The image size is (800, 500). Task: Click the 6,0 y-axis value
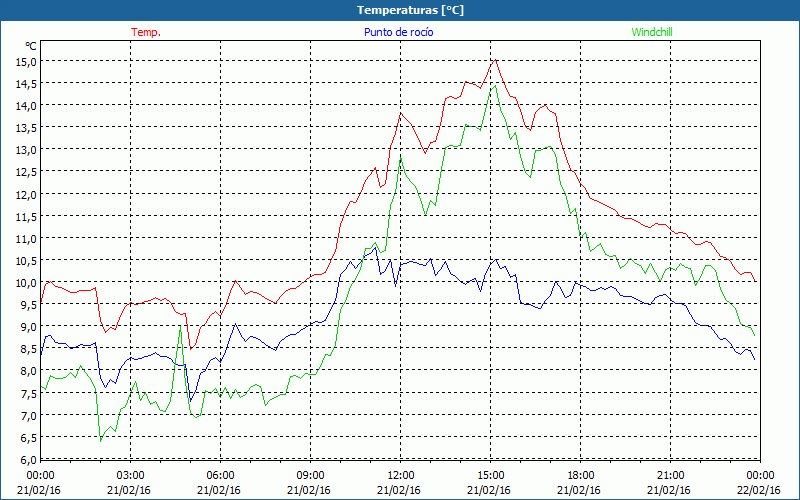point(29,460)
